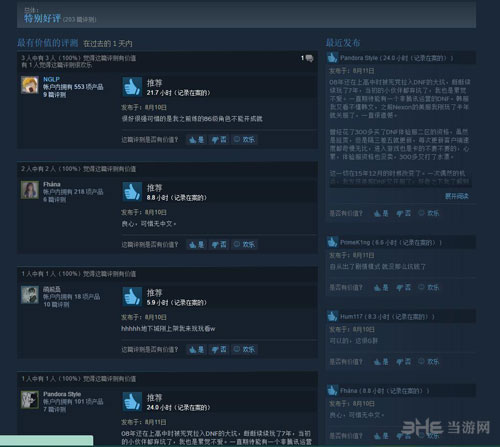Vote 否 (no) on NGLP's review
500x447 pixels.
coord(219,139)
